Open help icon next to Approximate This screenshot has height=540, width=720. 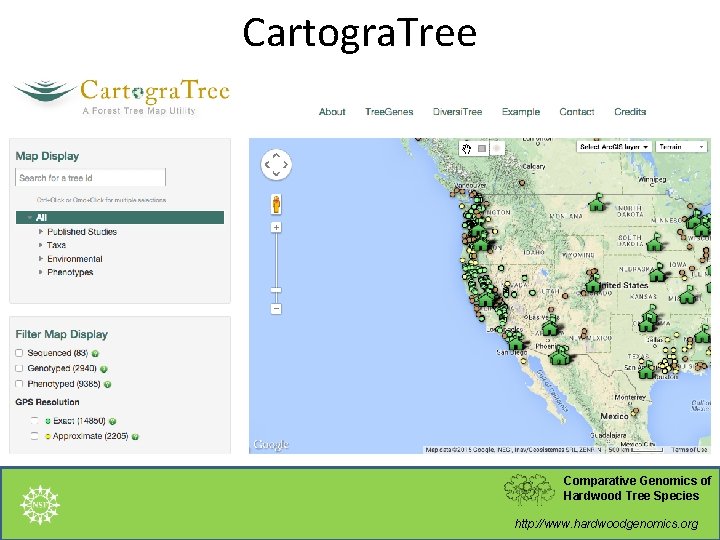click(x=135, y=437)
